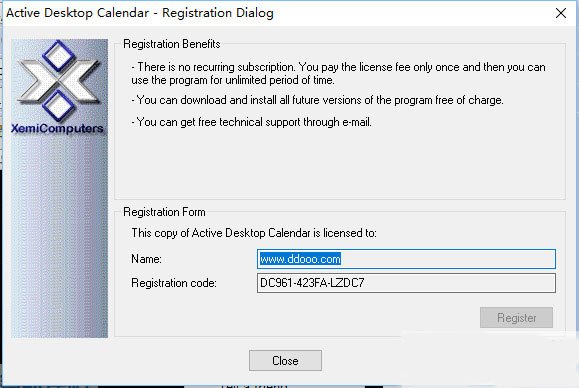The image size is (579, 388).
Task: Click the 'Registration Form' group label
Action: [164, 212]
